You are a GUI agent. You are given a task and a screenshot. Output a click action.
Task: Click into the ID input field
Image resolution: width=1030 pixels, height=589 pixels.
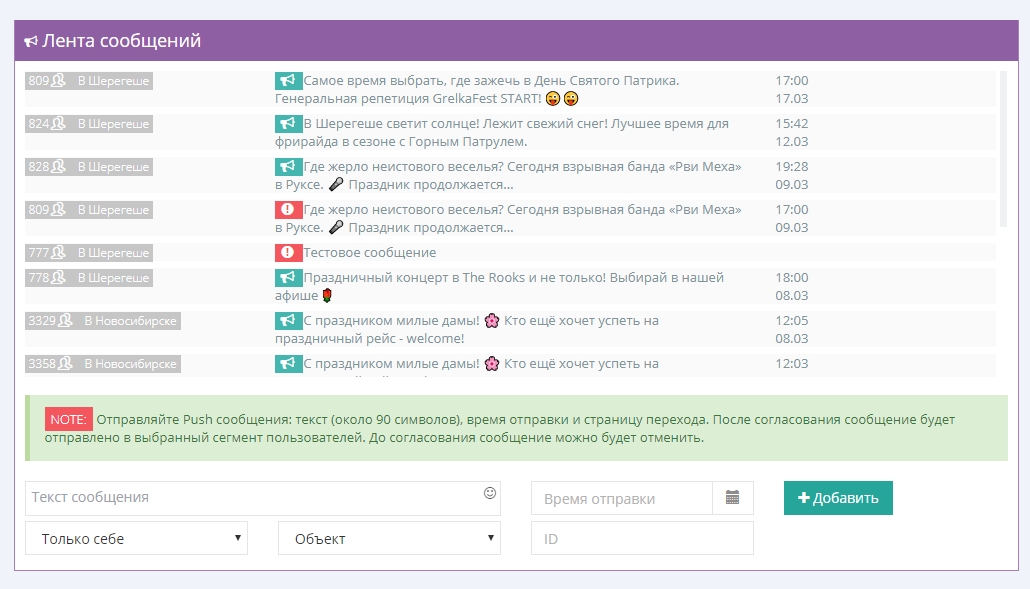pos(641,538)
